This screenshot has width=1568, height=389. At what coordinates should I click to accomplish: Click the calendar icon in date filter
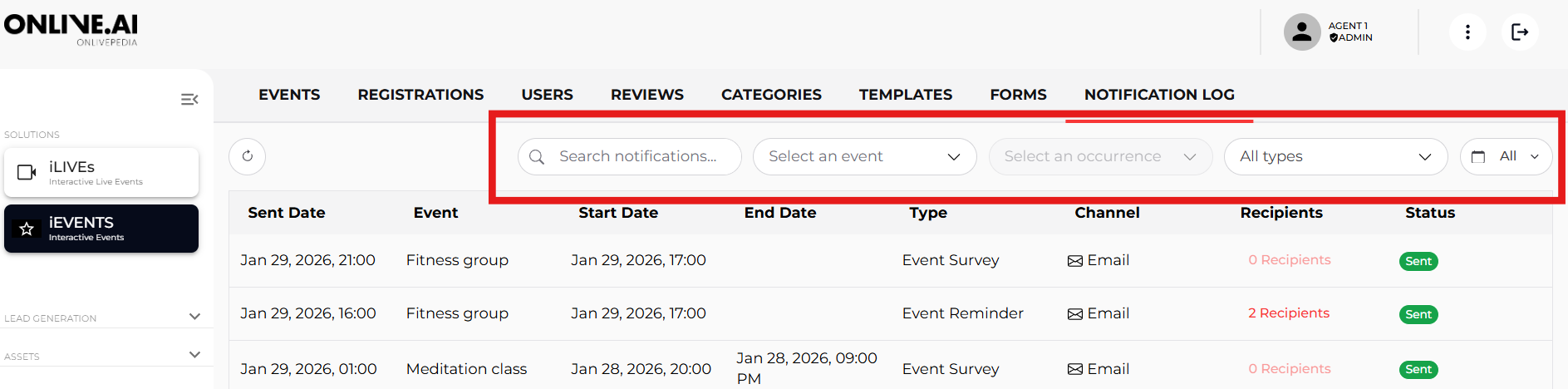click(1478, 156)
